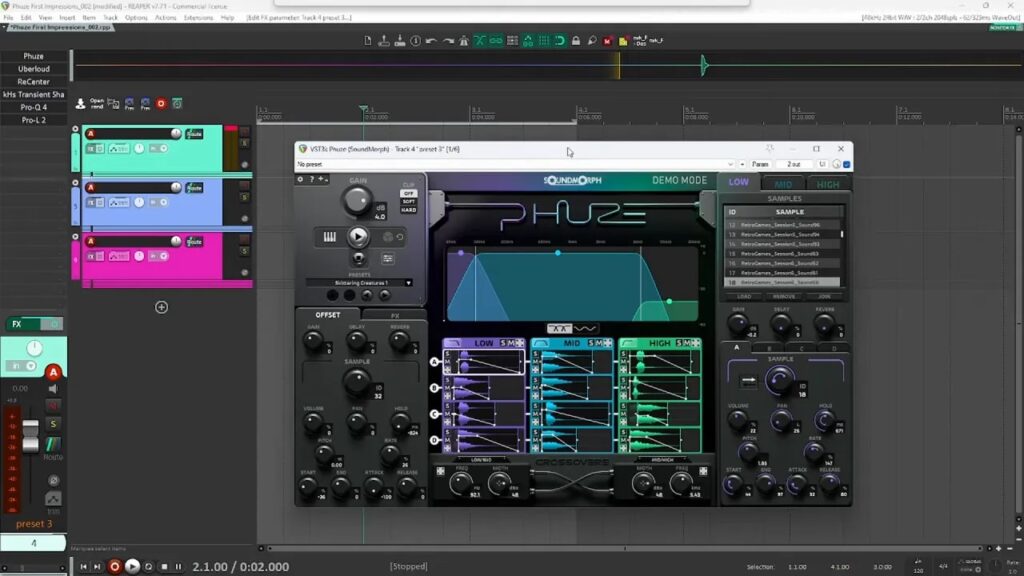This screenshot has height=576, width=1024.
Task: Randomize the HIGH band with dice icon
Action: click(696, 343)
